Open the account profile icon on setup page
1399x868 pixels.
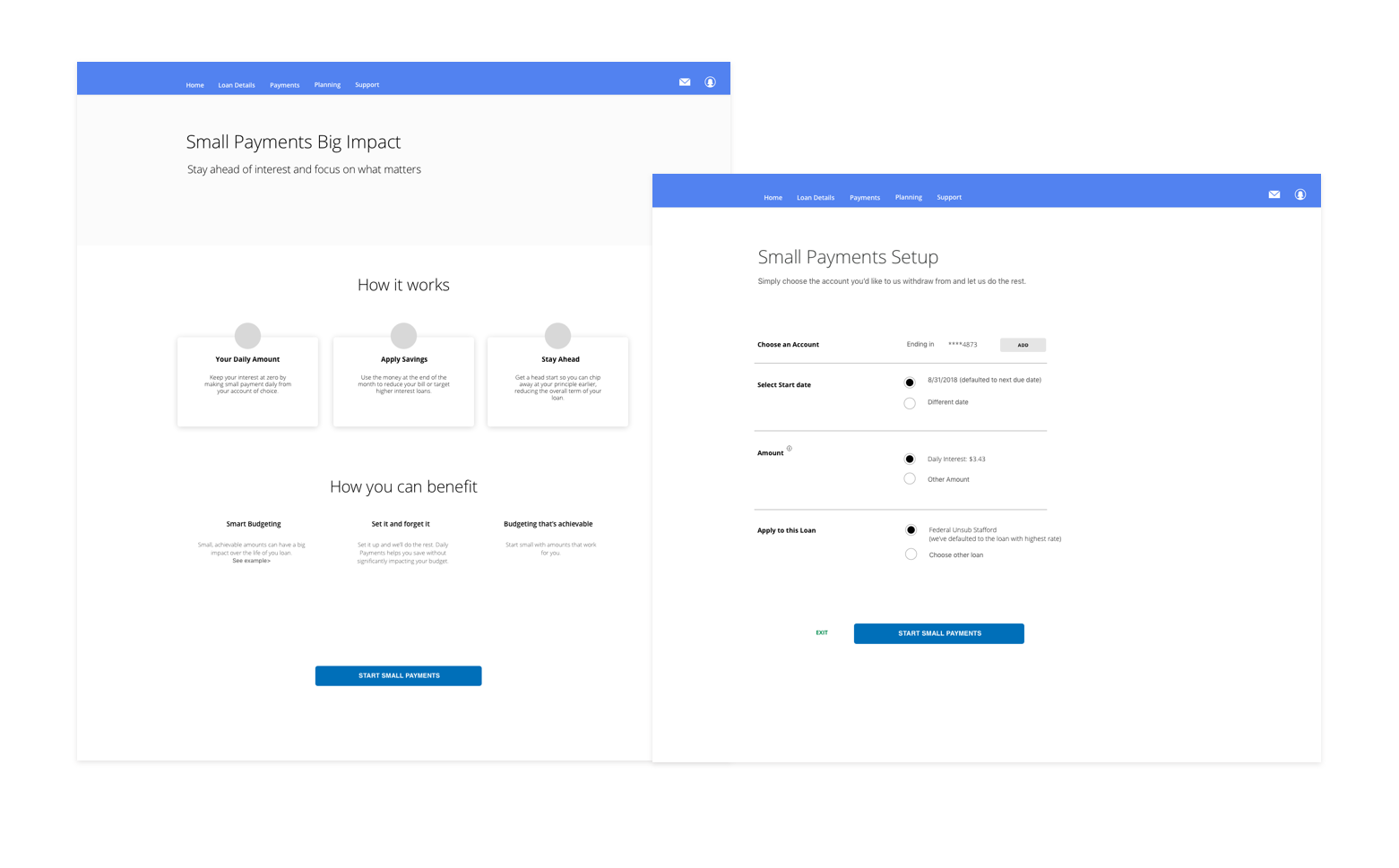click(1300, 193)
